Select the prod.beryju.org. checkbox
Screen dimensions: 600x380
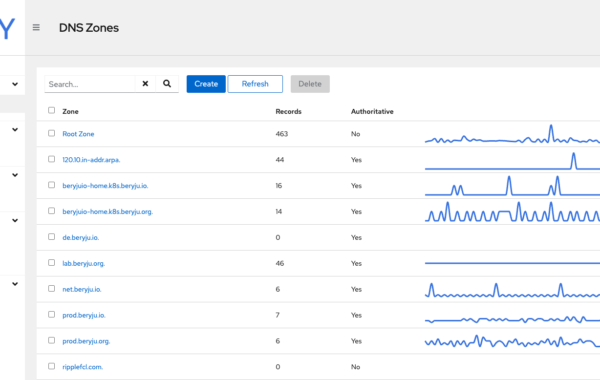(52, 341)
